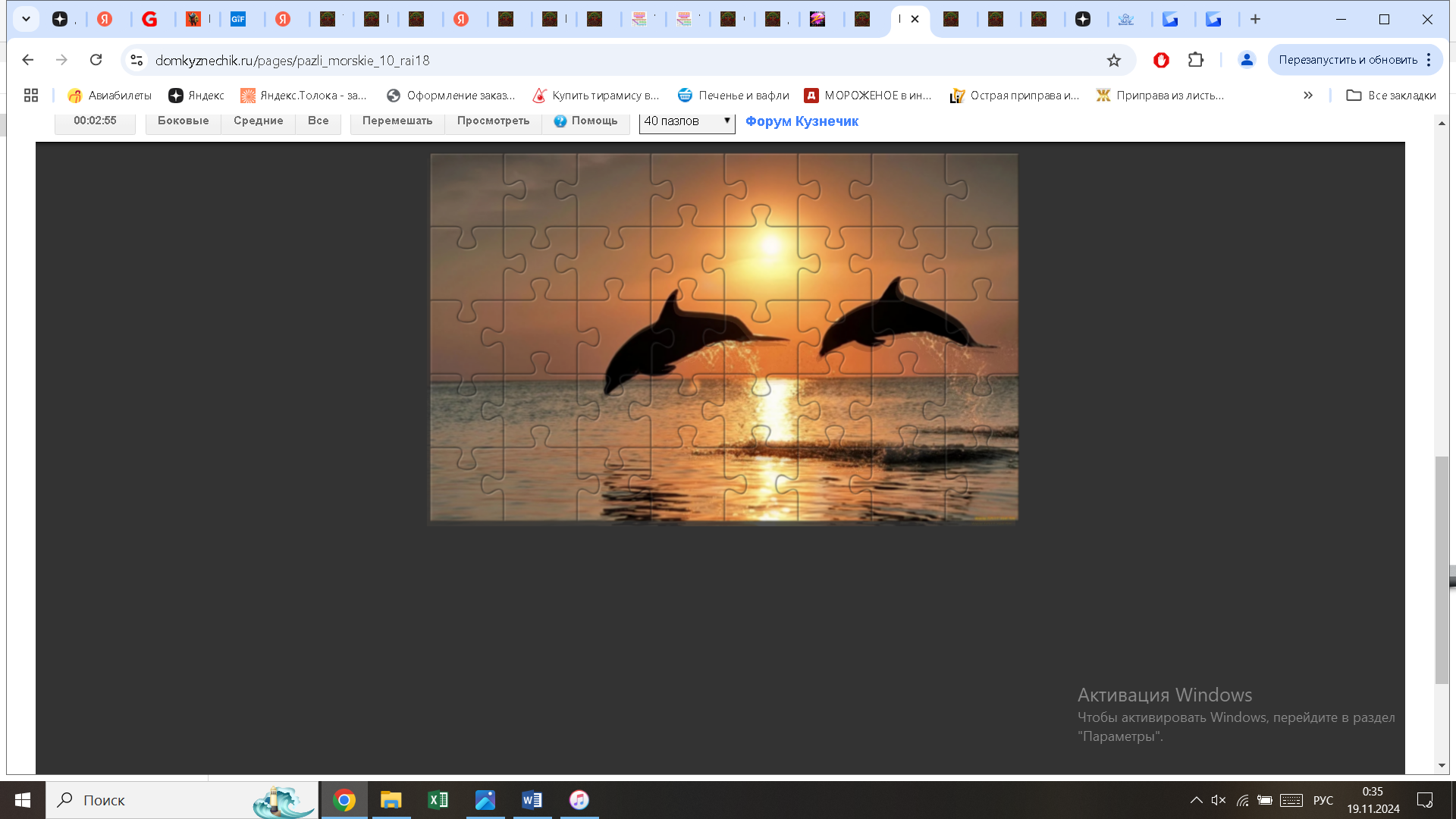Click the scrollbar up arrow

tap(1442, 123)
